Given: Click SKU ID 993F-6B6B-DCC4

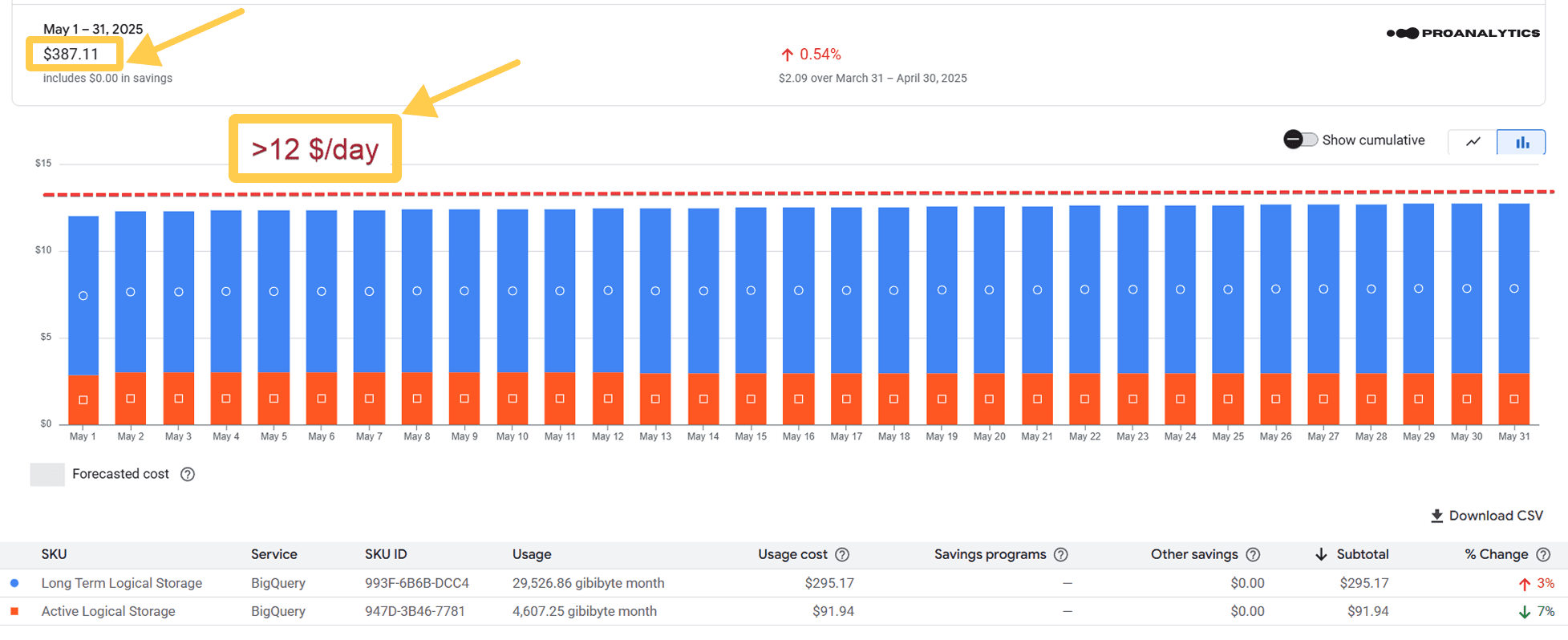Looking at the screenshot, I should [416, 583].
